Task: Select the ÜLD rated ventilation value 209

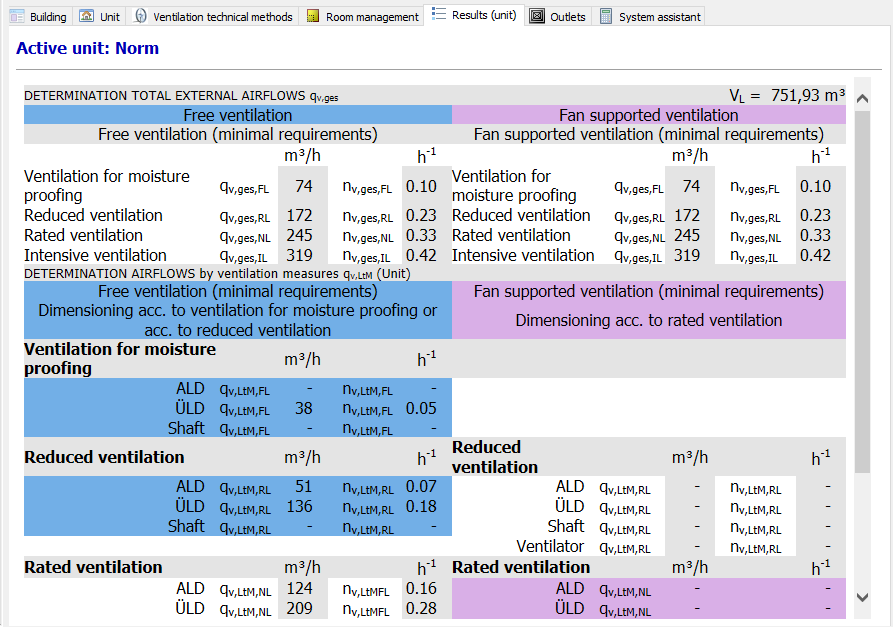Action: pos(300,608)
